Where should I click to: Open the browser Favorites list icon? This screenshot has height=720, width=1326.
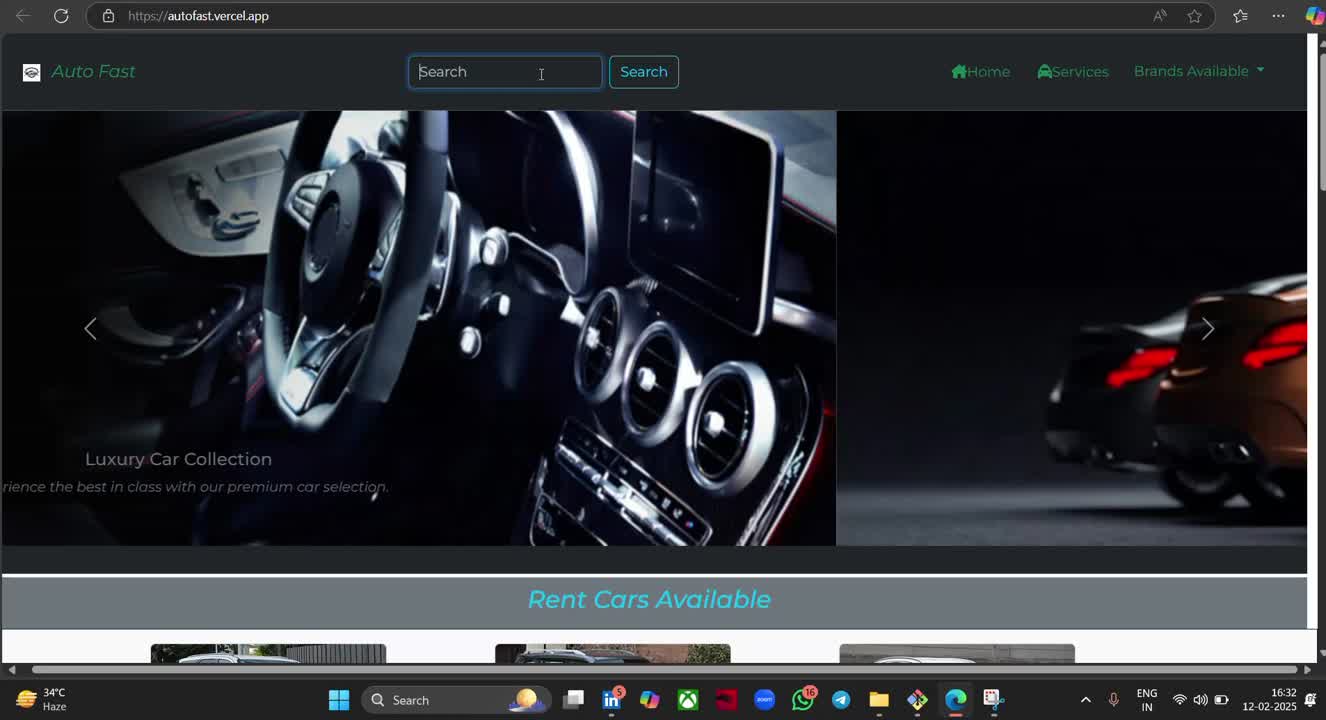[1240, 16]
